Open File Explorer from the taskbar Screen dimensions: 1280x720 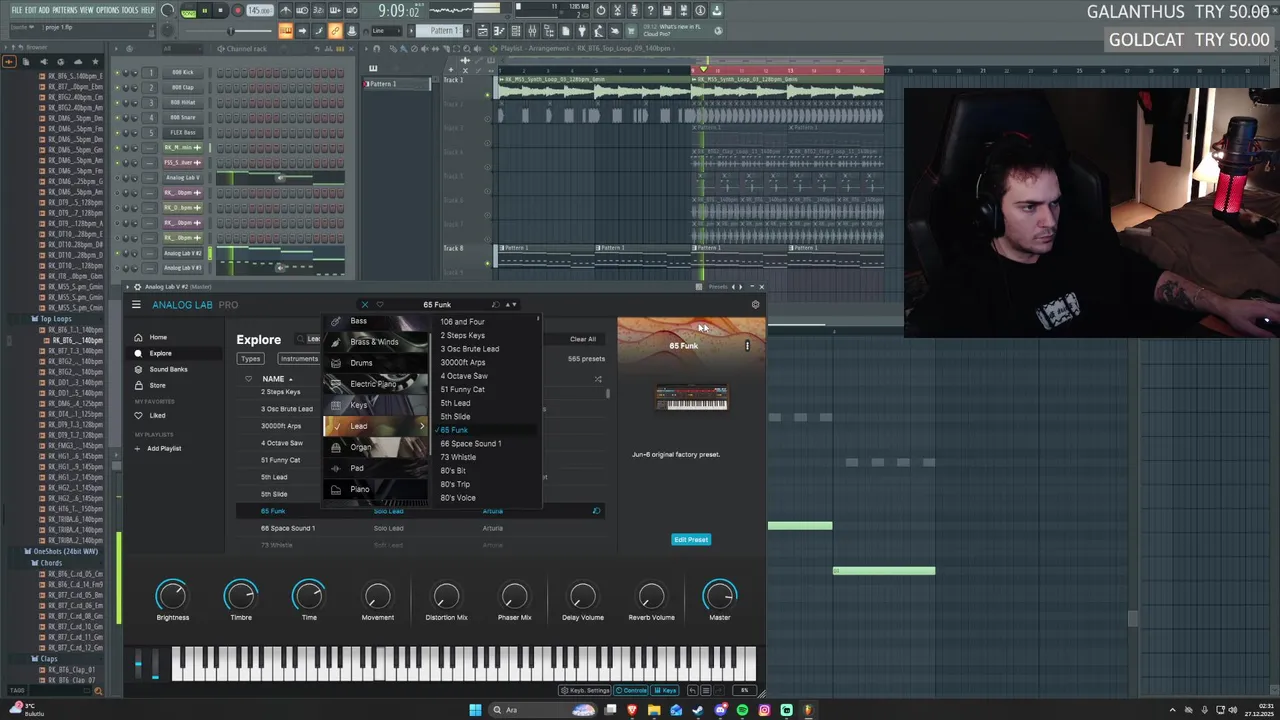point(654,710)
